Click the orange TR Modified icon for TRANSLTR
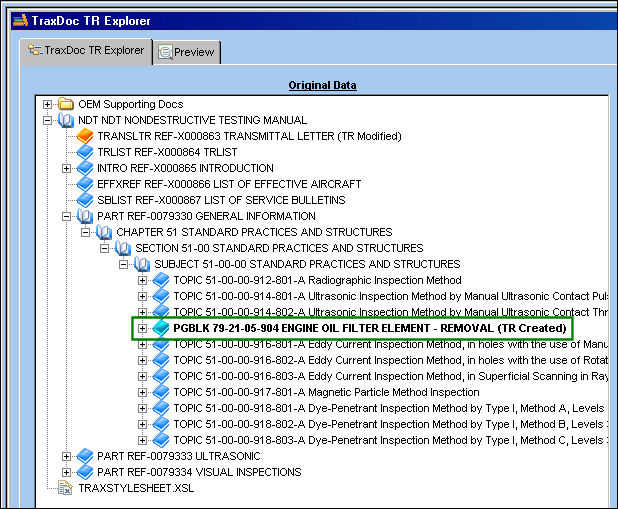Image resolution: width=618 pixels, height=509 pixels. tap(85, 136)
